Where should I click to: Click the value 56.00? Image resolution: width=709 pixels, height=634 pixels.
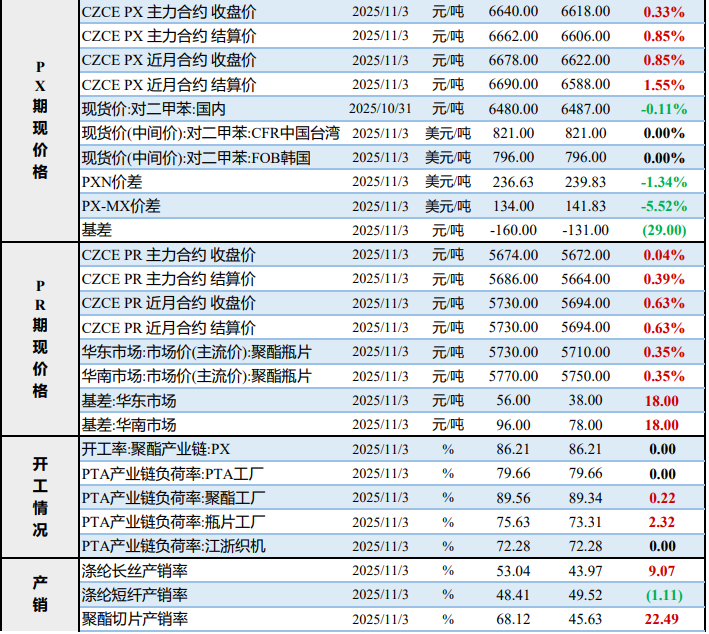[513, 401]
